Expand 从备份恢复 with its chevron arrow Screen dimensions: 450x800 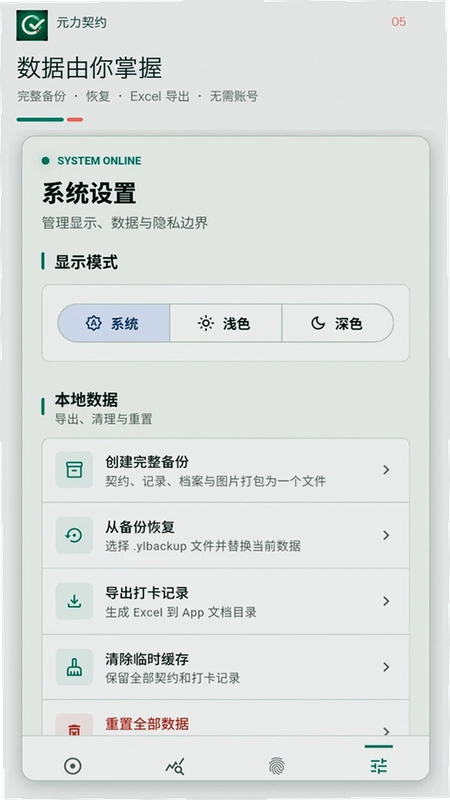386,535
